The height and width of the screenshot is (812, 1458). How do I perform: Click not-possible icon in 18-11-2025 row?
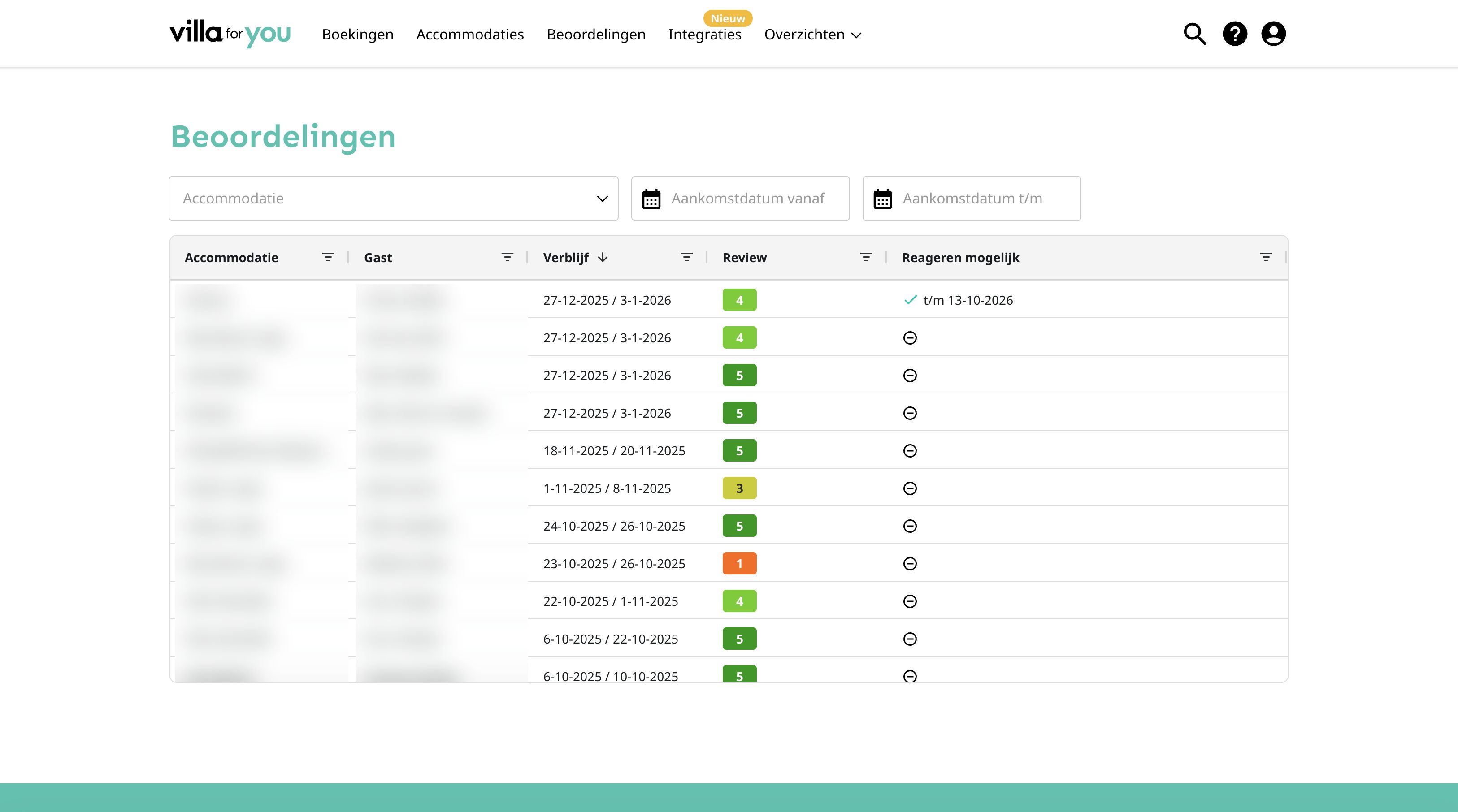[x=910, y=451]
